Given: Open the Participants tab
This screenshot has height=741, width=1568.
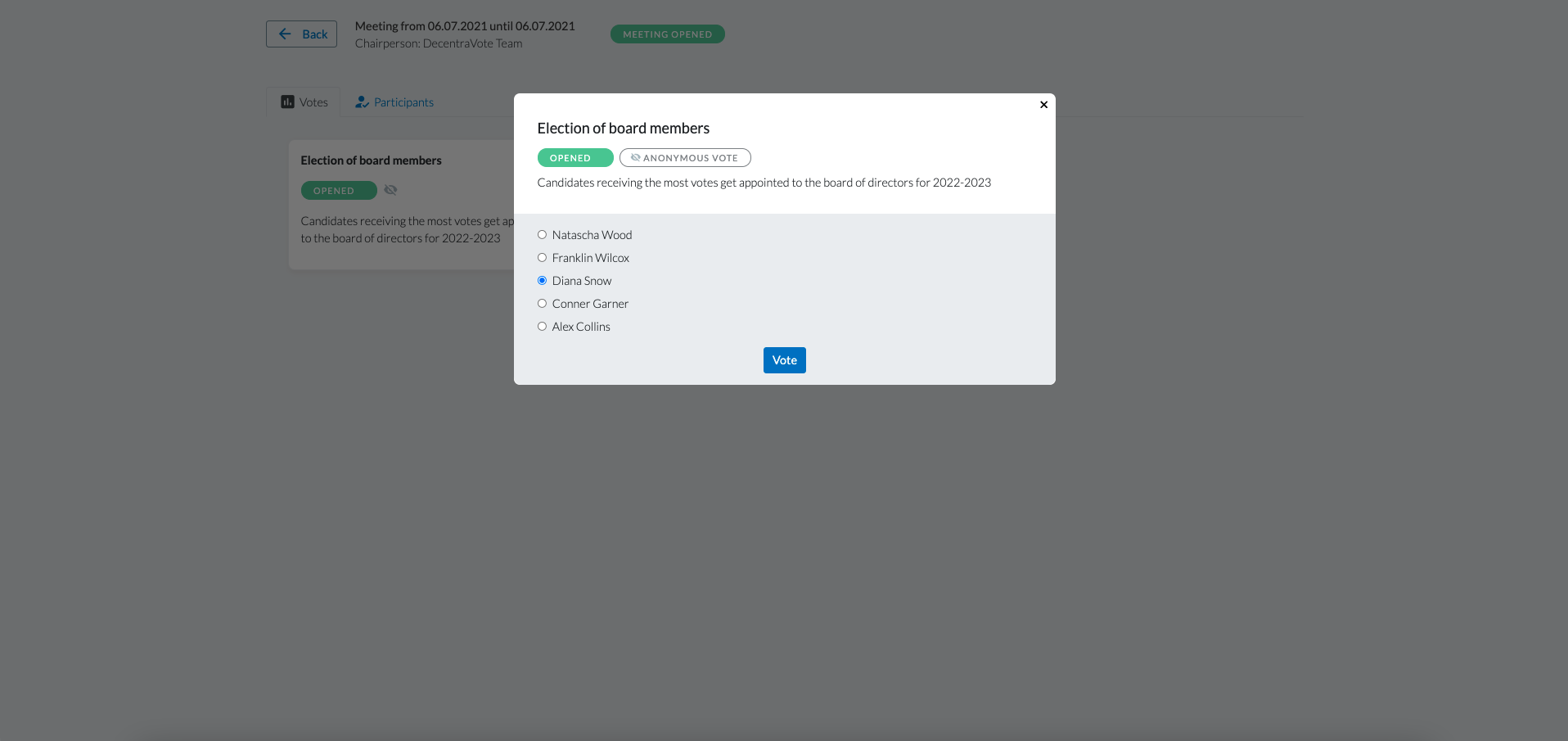Looking at the screenshot, I should coord(394,102).
